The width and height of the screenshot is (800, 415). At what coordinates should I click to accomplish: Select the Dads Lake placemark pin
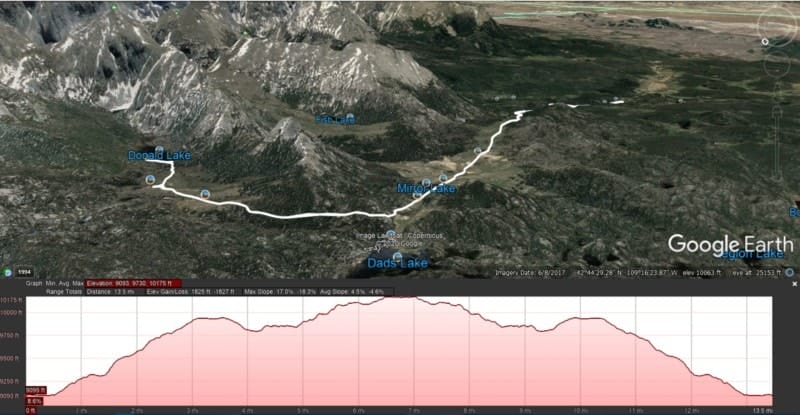[397, 257]
